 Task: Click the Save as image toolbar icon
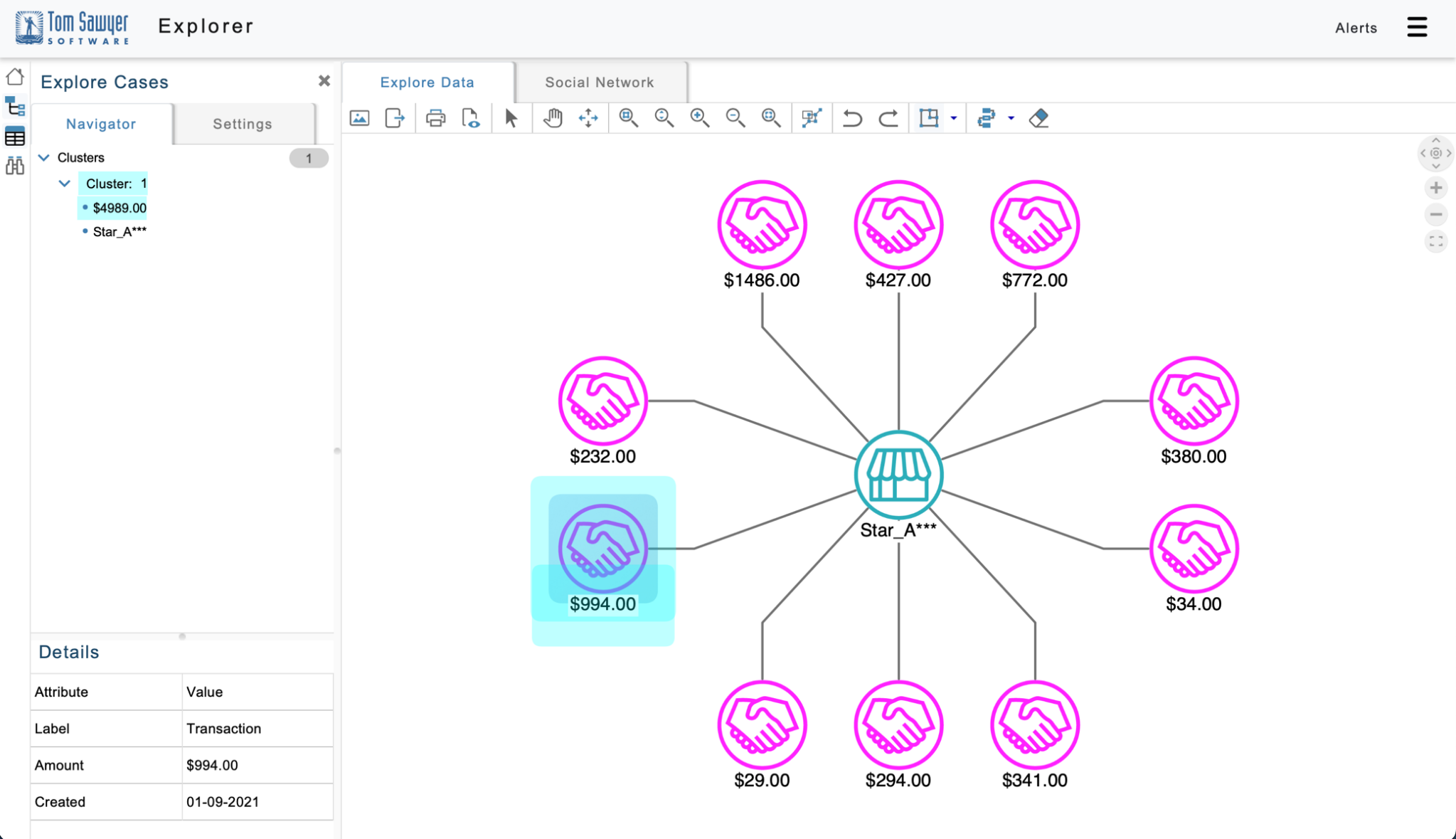tap(360, 118)
